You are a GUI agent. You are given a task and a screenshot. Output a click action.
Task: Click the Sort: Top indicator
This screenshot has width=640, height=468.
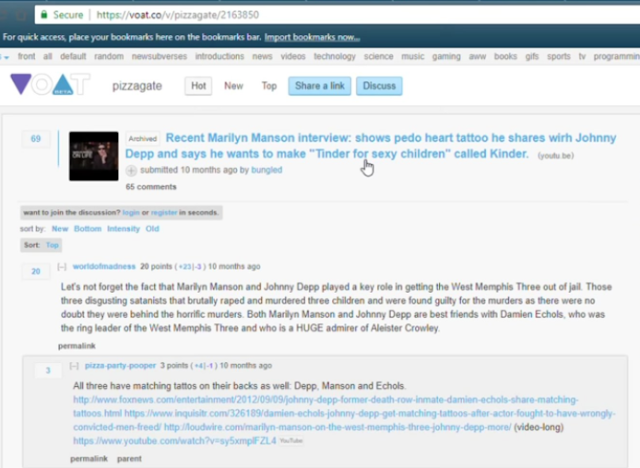pos(41,245)
